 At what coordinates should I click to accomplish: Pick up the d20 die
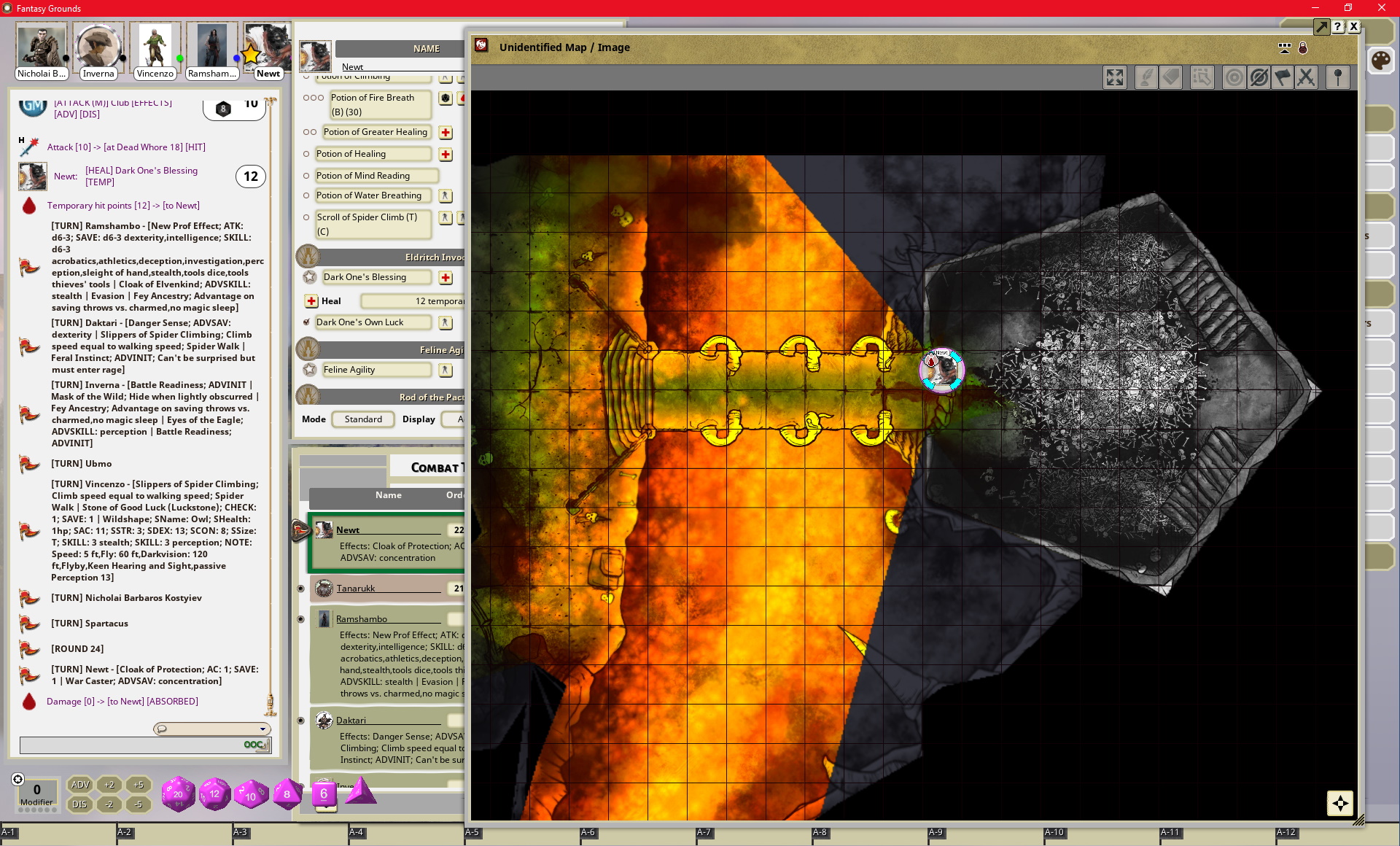click(x=178, y=794)
